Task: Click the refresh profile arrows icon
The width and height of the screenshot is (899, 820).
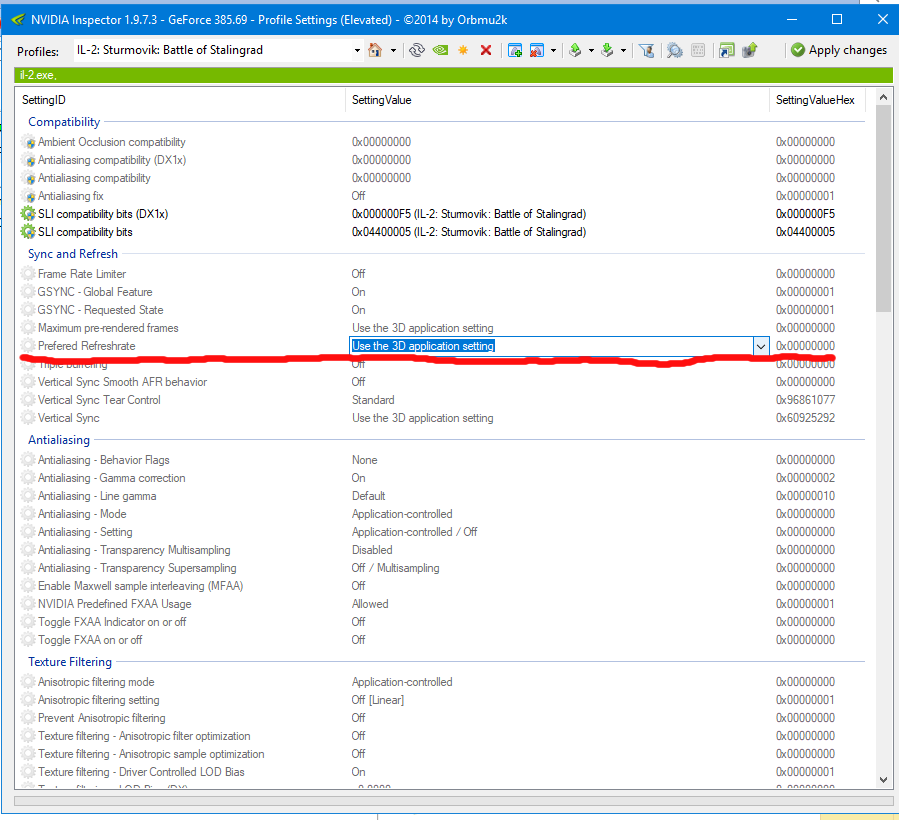Action: [x=417, y=50]
